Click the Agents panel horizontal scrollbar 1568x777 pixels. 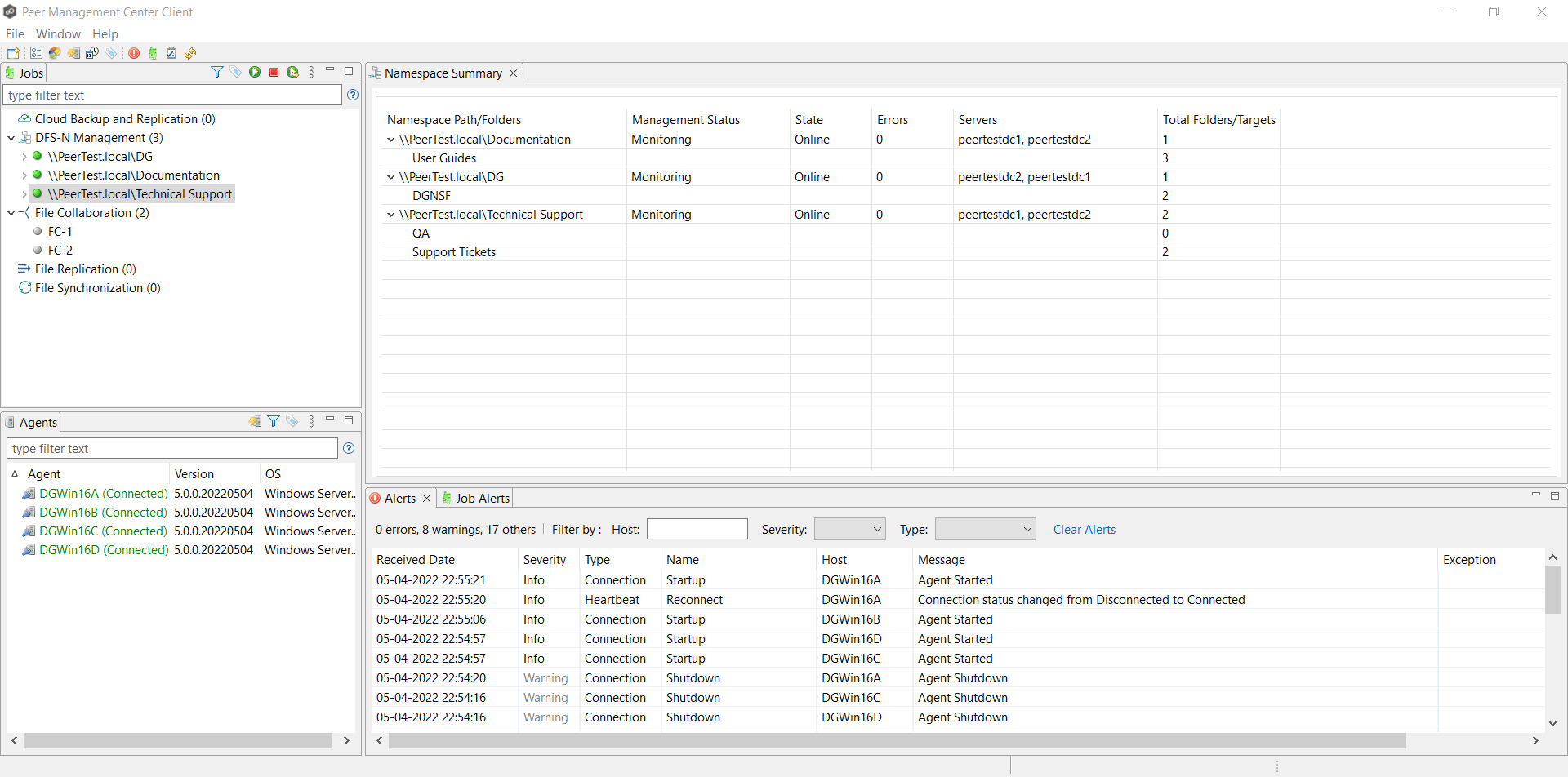178,741
